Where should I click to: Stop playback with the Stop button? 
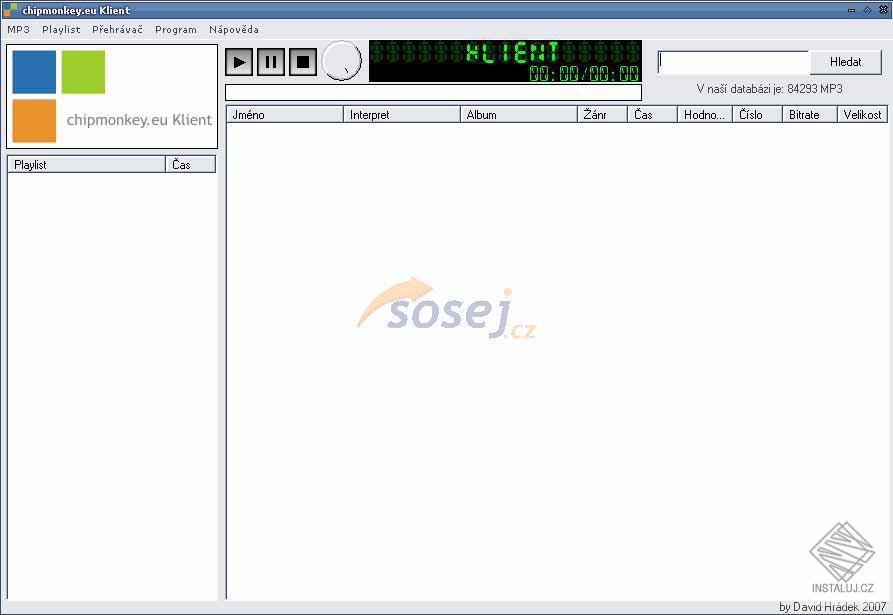[303, 62]
